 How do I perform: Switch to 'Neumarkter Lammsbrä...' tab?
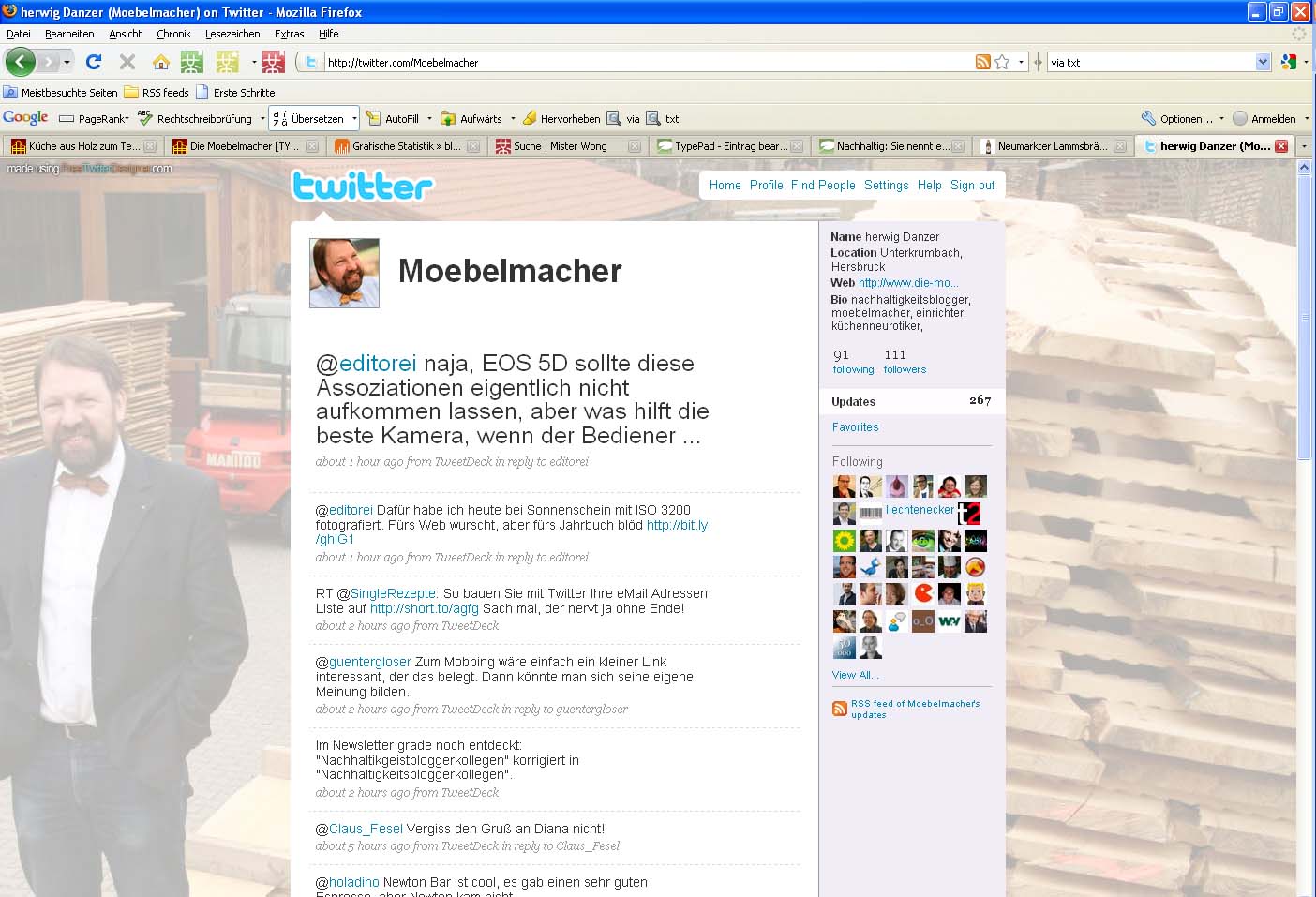click(1053, 146)
